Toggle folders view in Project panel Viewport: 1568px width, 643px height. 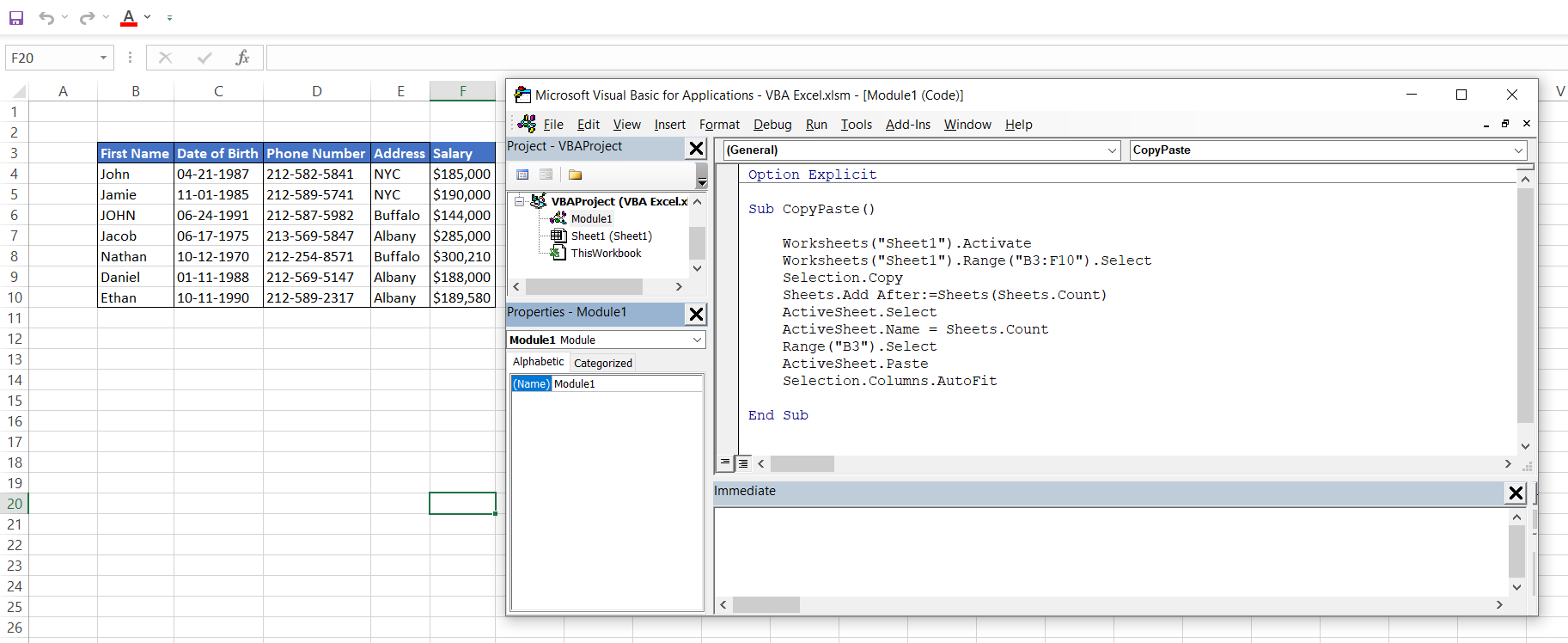point(575,175)
